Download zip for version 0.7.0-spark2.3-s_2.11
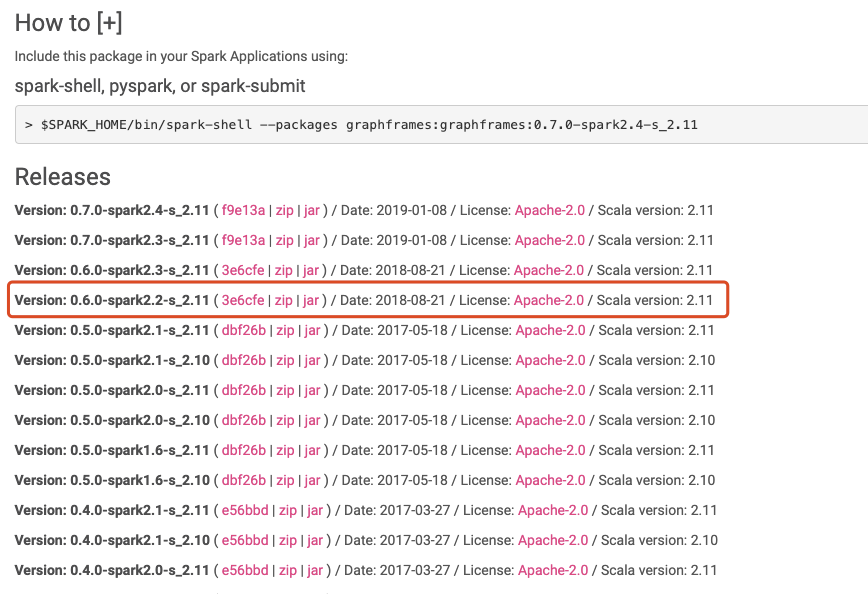Image resolution: width=868 pixels, height=594 pixels. click(285, 240)
